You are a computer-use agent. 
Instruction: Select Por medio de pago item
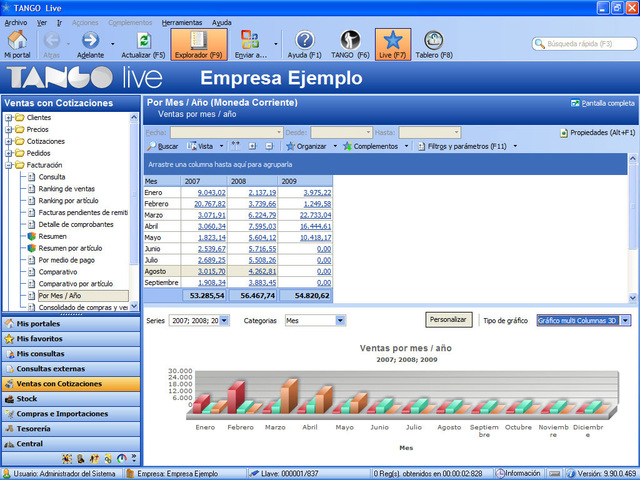[x=67, y=260]
